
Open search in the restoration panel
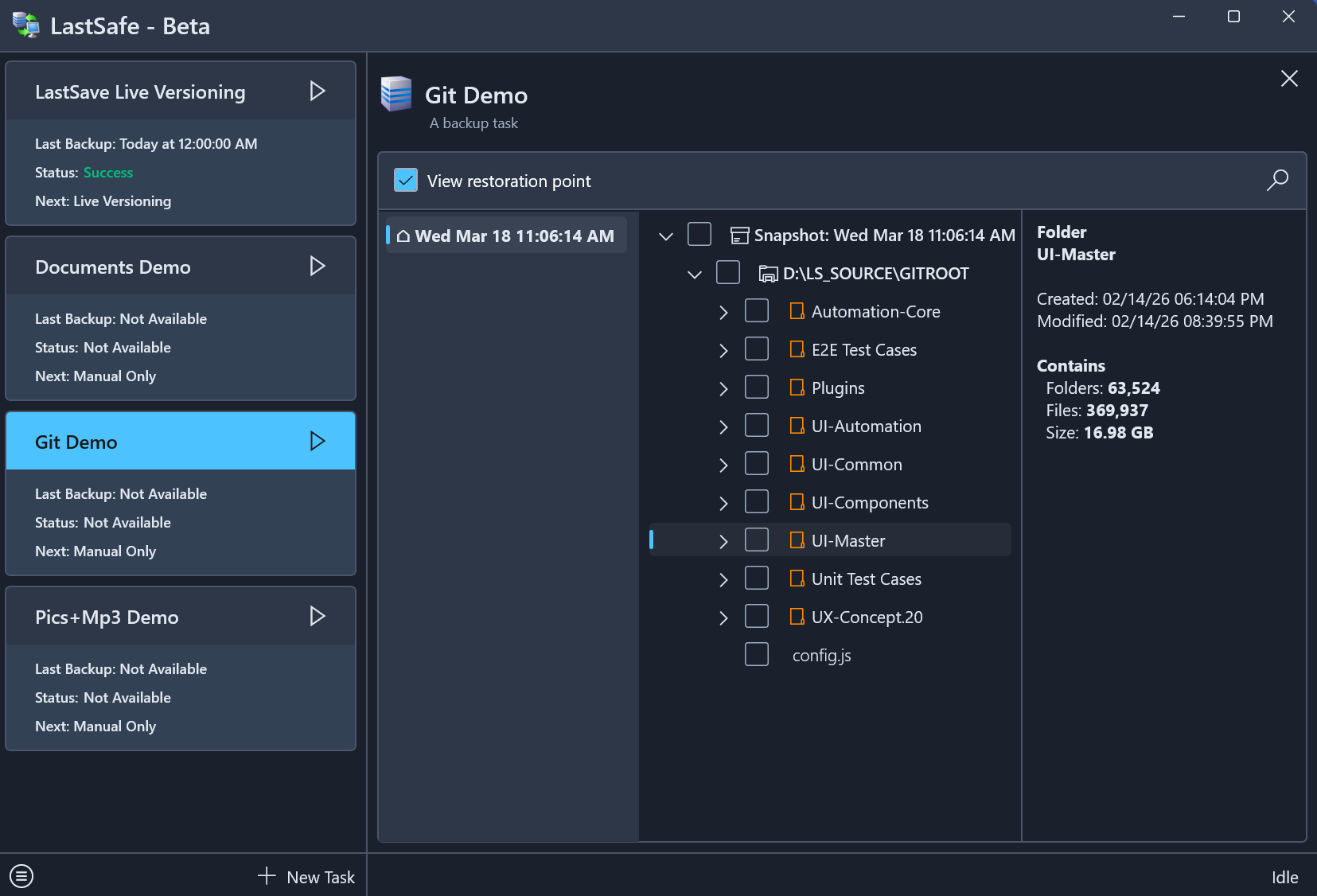coord(1277,181)
